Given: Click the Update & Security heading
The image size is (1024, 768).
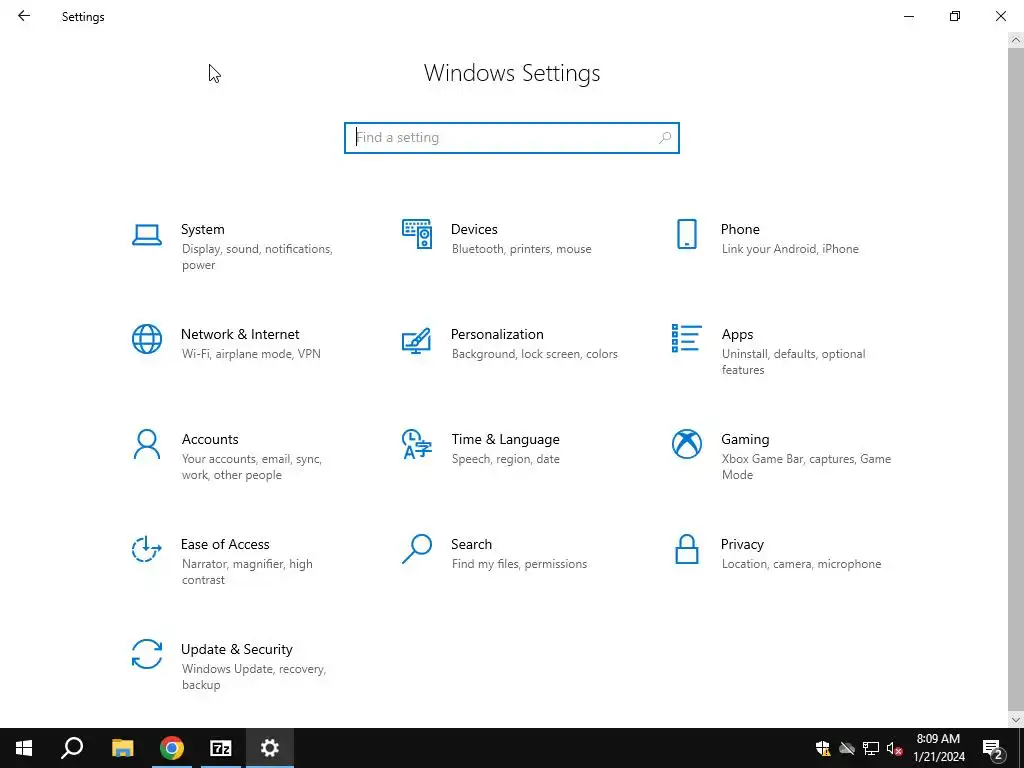Looking at the screenshot, I should [x=236, y=649].
